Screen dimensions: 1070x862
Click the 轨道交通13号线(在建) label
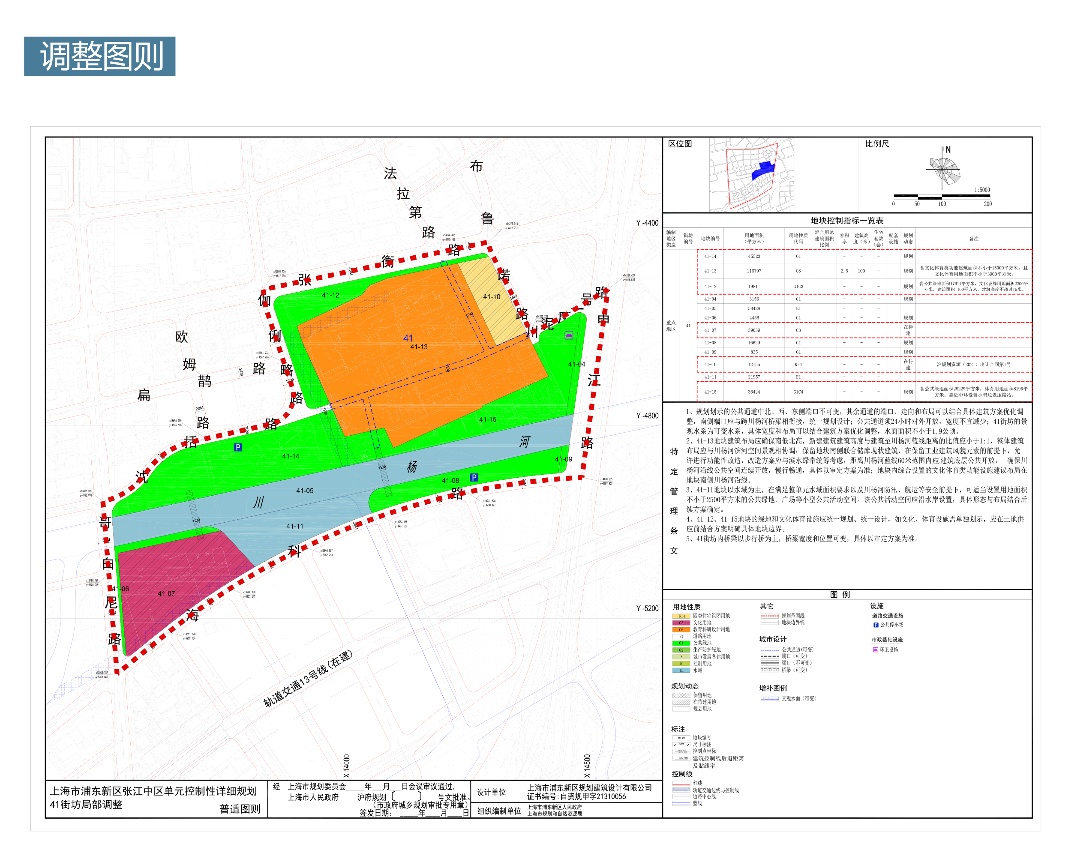tap(308, 678)
